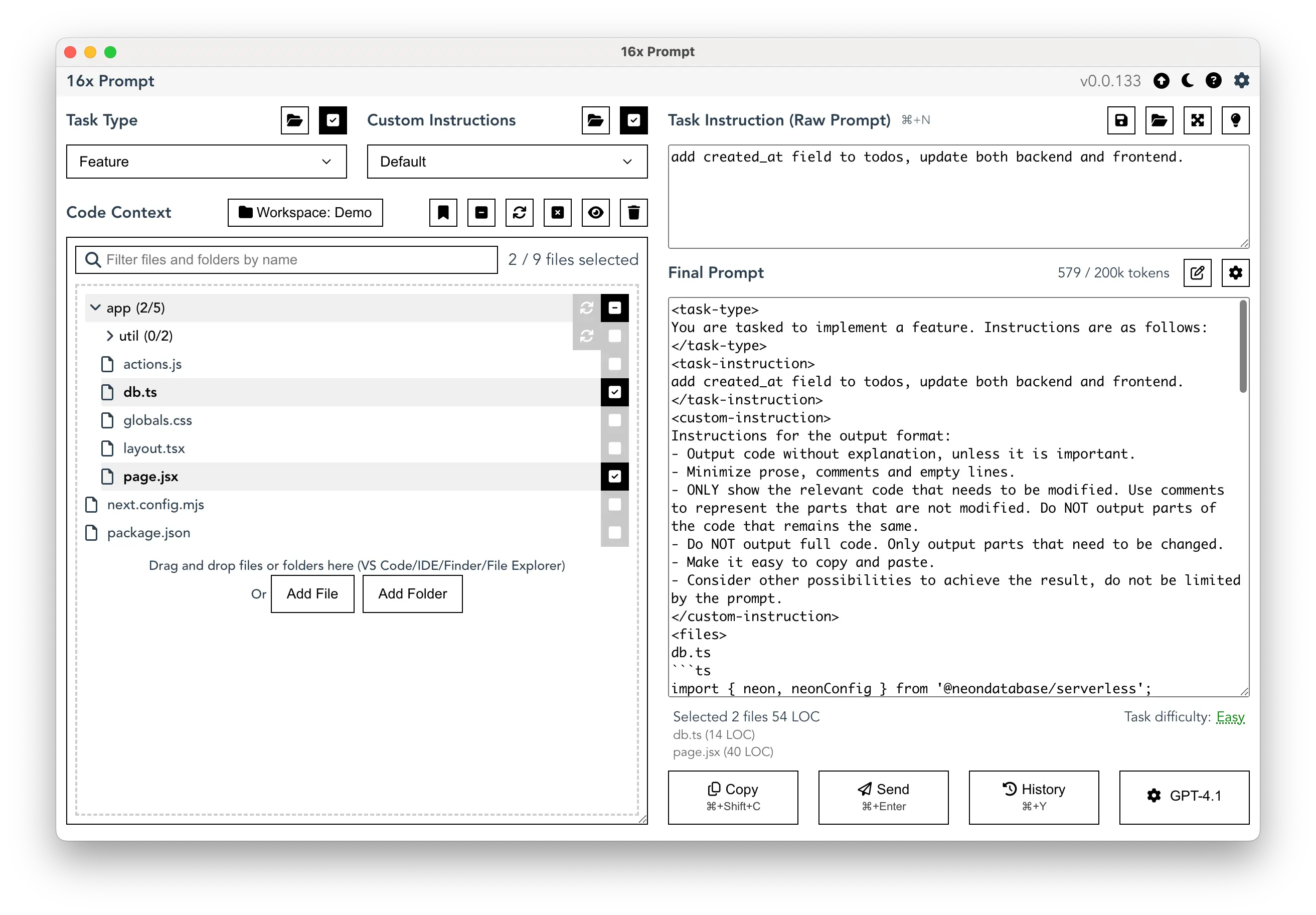Delete code context with the trash icon
The image size is (1316, 915).
point(633,213)
